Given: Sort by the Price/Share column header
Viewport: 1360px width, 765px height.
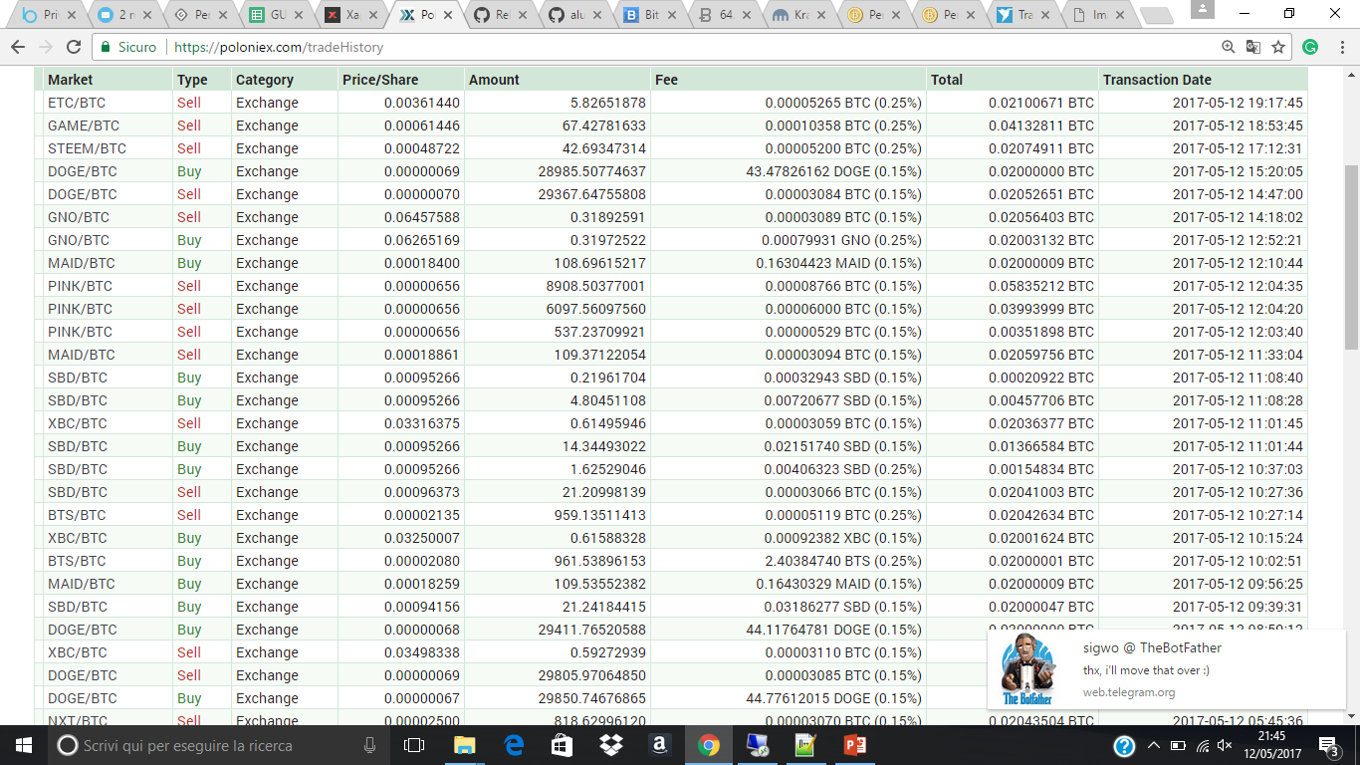Looking at the screenshot, I should [x=401, y=80].
